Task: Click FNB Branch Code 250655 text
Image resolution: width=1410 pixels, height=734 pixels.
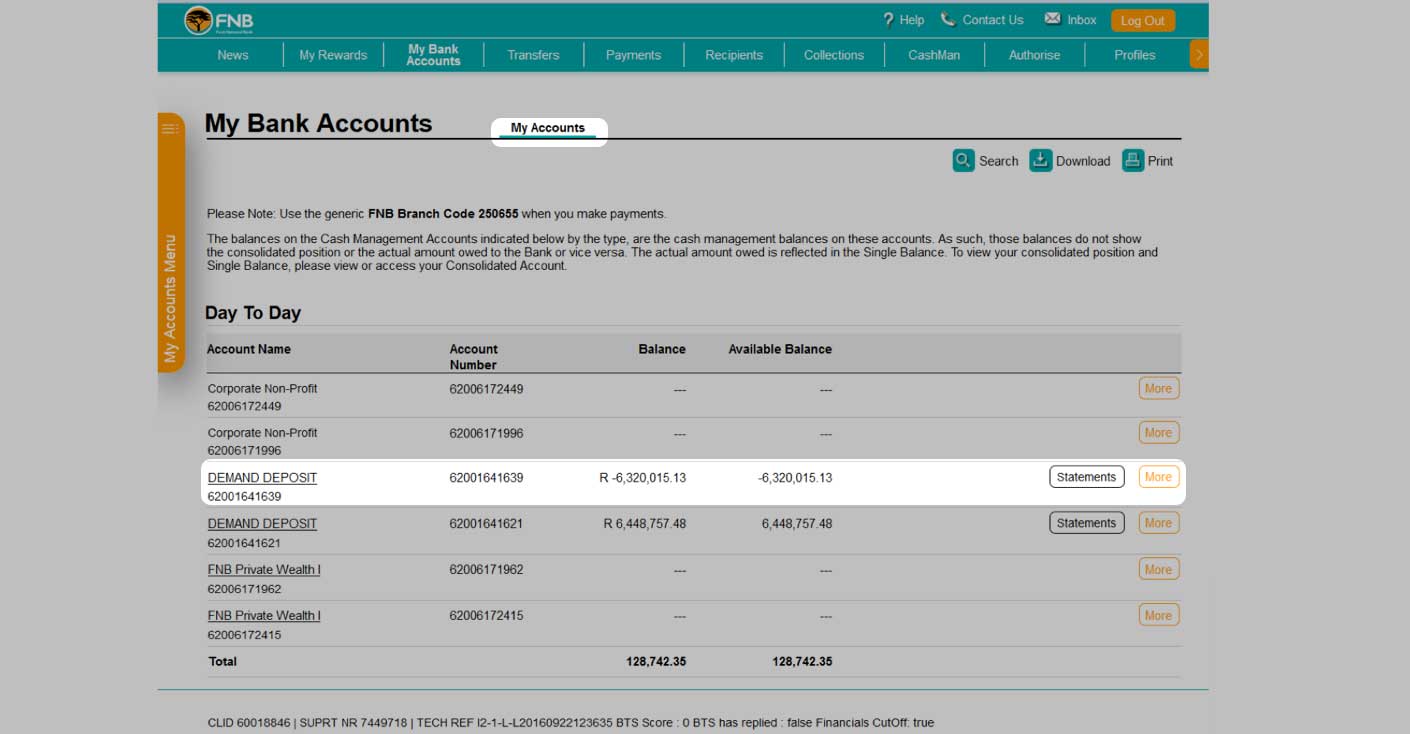Action: click(x=443, y=214)
